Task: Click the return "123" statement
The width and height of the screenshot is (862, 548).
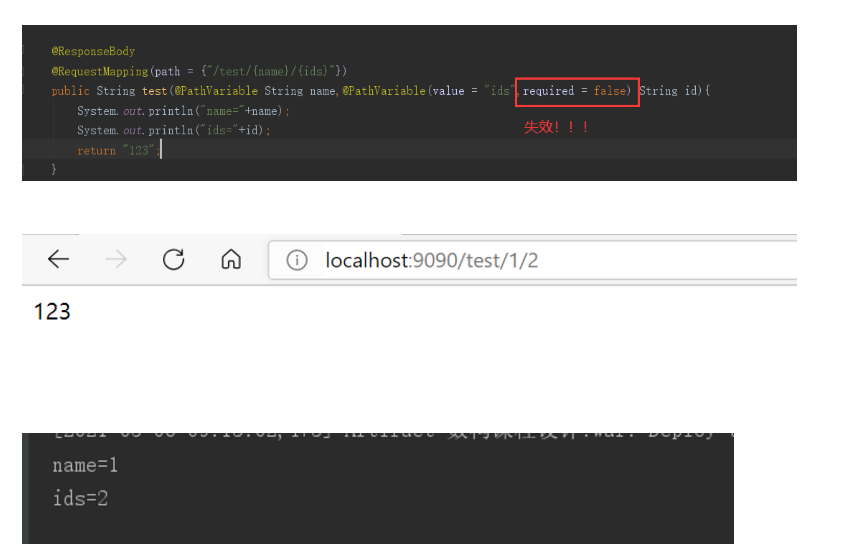Action: click(x=119, y=151)
